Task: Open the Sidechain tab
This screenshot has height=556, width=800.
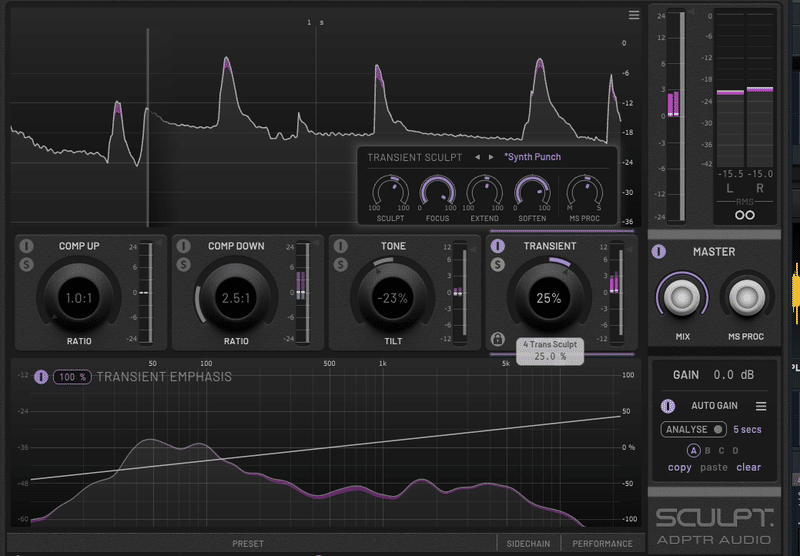Action: [529, 544]
